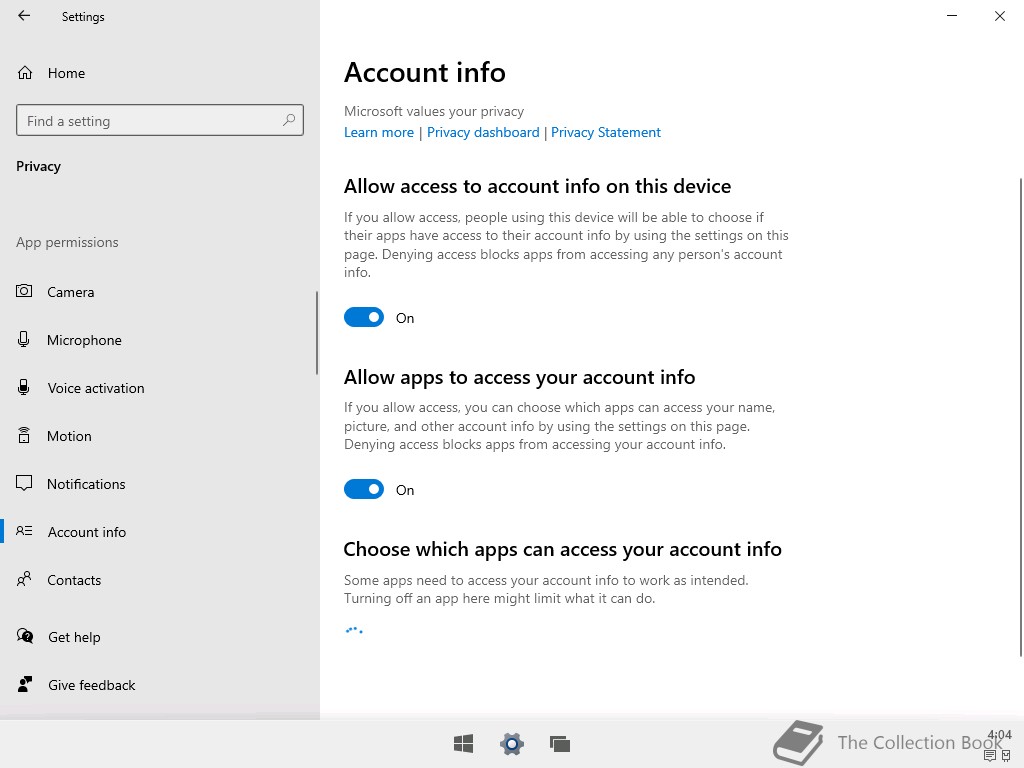
Task: Click the clock showing 4:04
Action: (999, 735)
